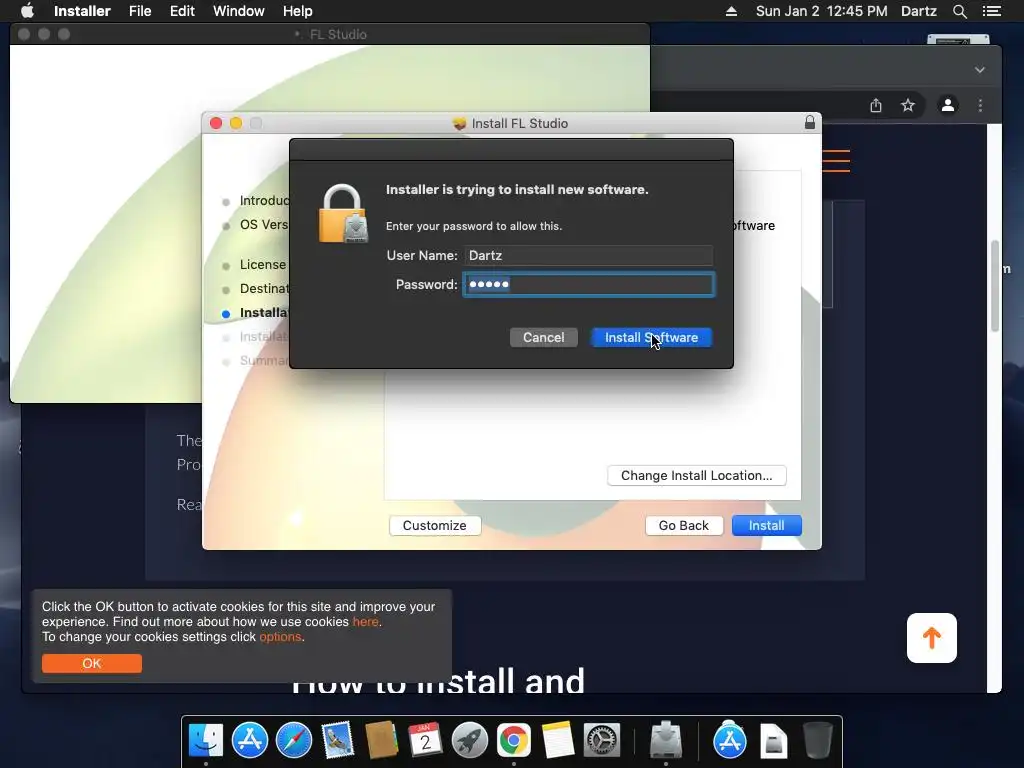Screen dimensions: 1024x768
Task: Open Notification Center list icon
Action: (991, 11)
